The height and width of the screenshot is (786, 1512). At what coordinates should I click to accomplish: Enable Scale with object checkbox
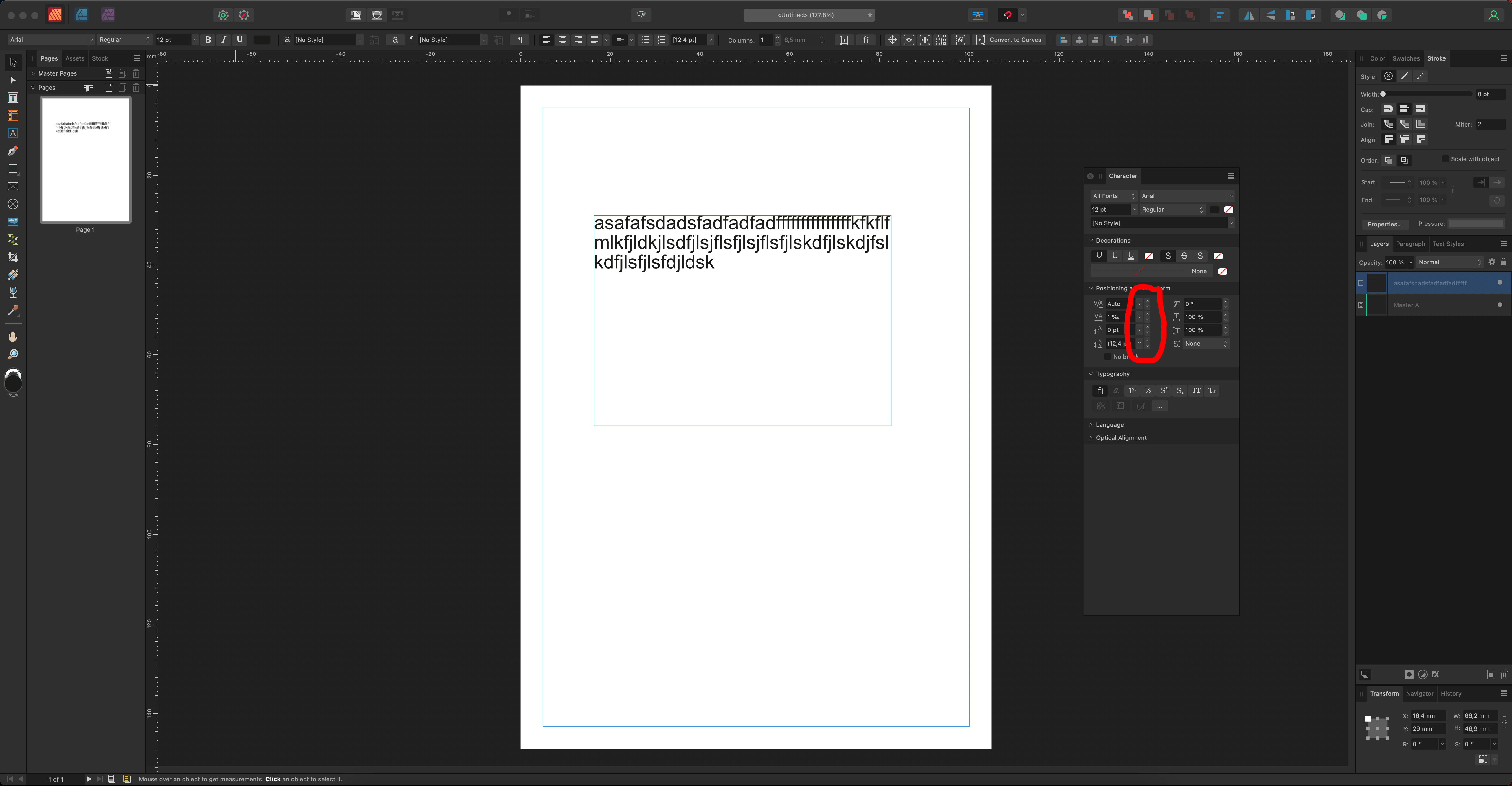click(x=1445, y=159)
